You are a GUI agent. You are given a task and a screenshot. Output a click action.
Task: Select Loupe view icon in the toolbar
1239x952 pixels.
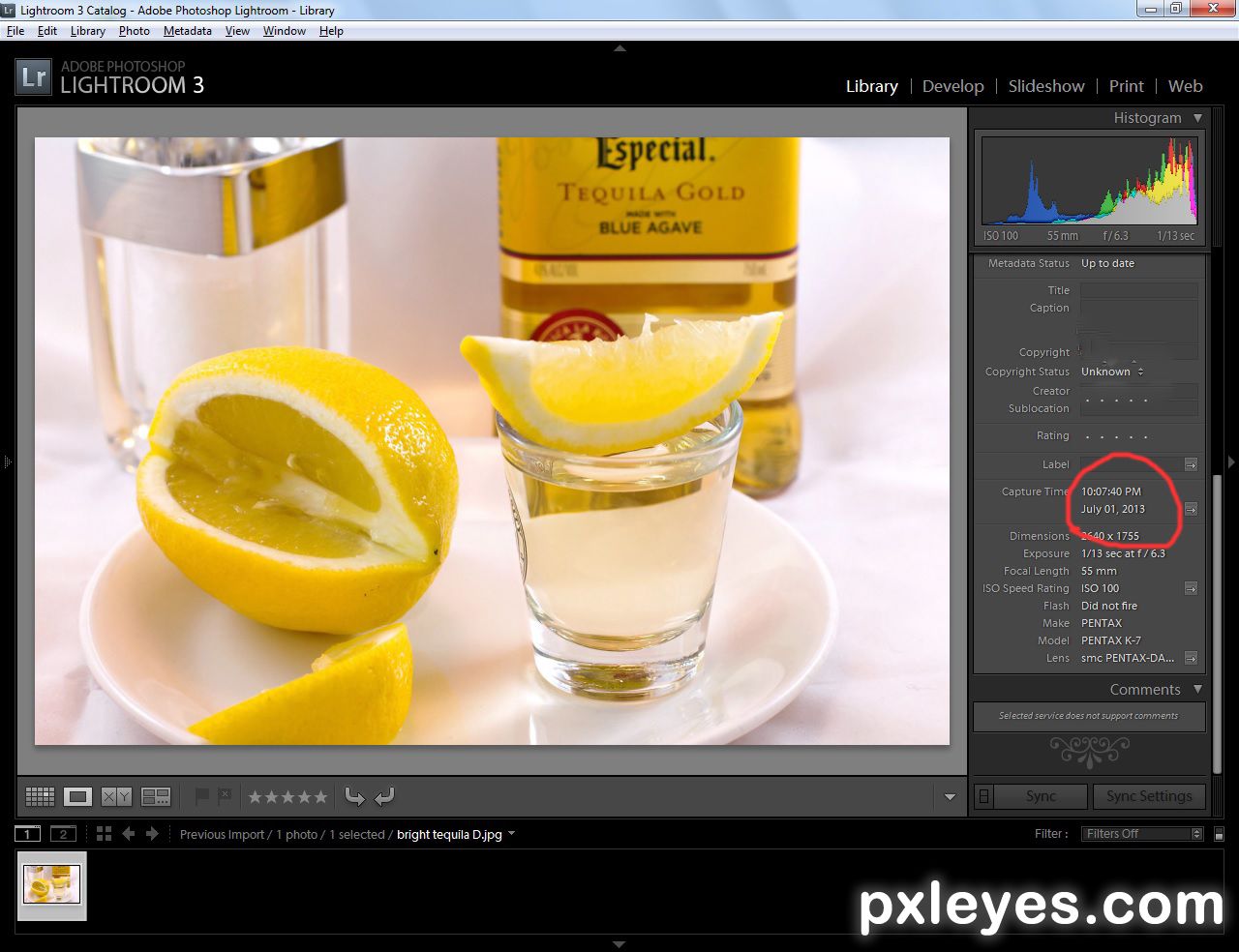pos(78,796)
